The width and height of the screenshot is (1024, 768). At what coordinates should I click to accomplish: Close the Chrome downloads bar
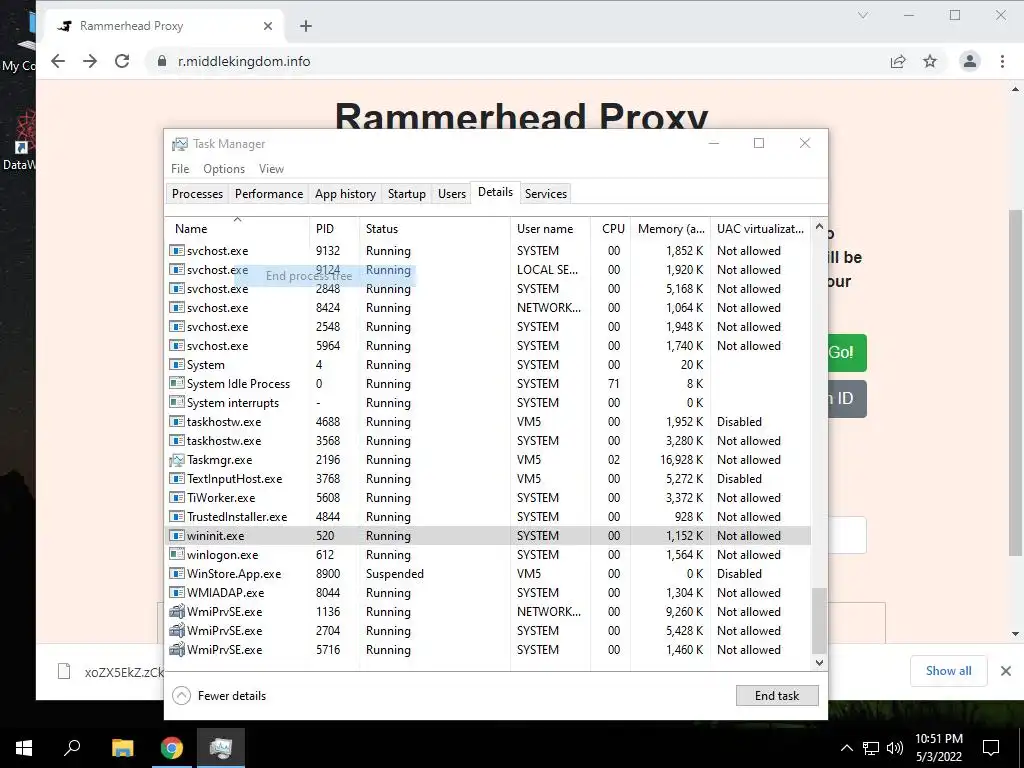coord(1006,671)
